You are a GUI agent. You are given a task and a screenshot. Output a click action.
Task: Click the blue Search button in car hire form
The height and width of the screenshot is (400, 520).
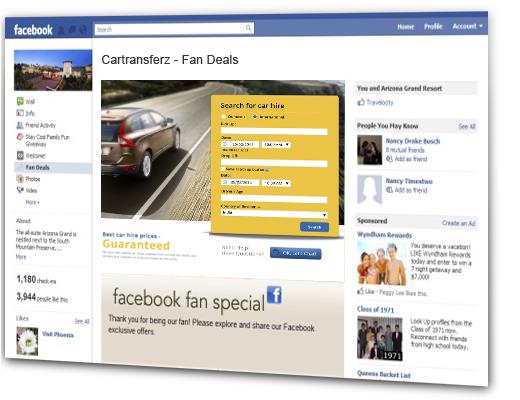tap(314, 227)
